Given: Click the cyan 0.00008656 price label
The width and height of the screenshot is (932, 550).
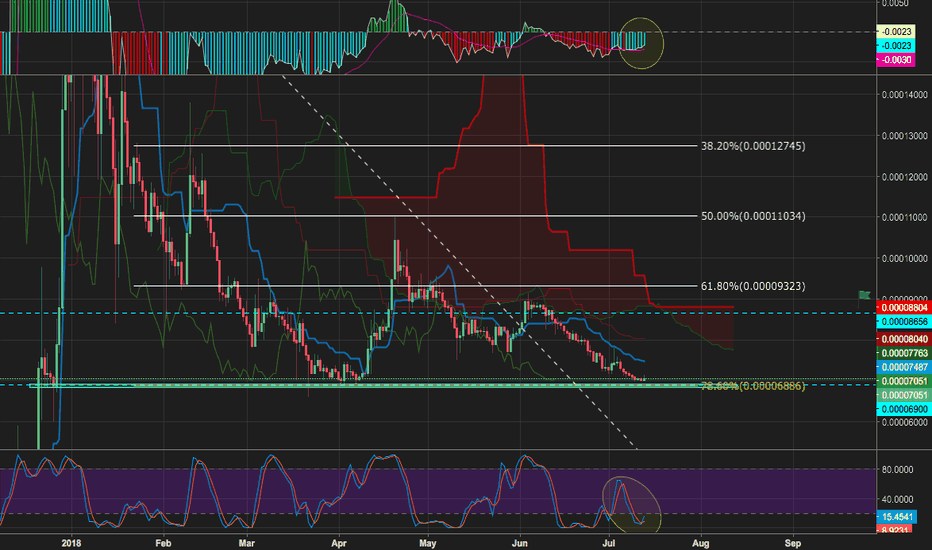Looking at the screenshot, I should click(903, 322).
